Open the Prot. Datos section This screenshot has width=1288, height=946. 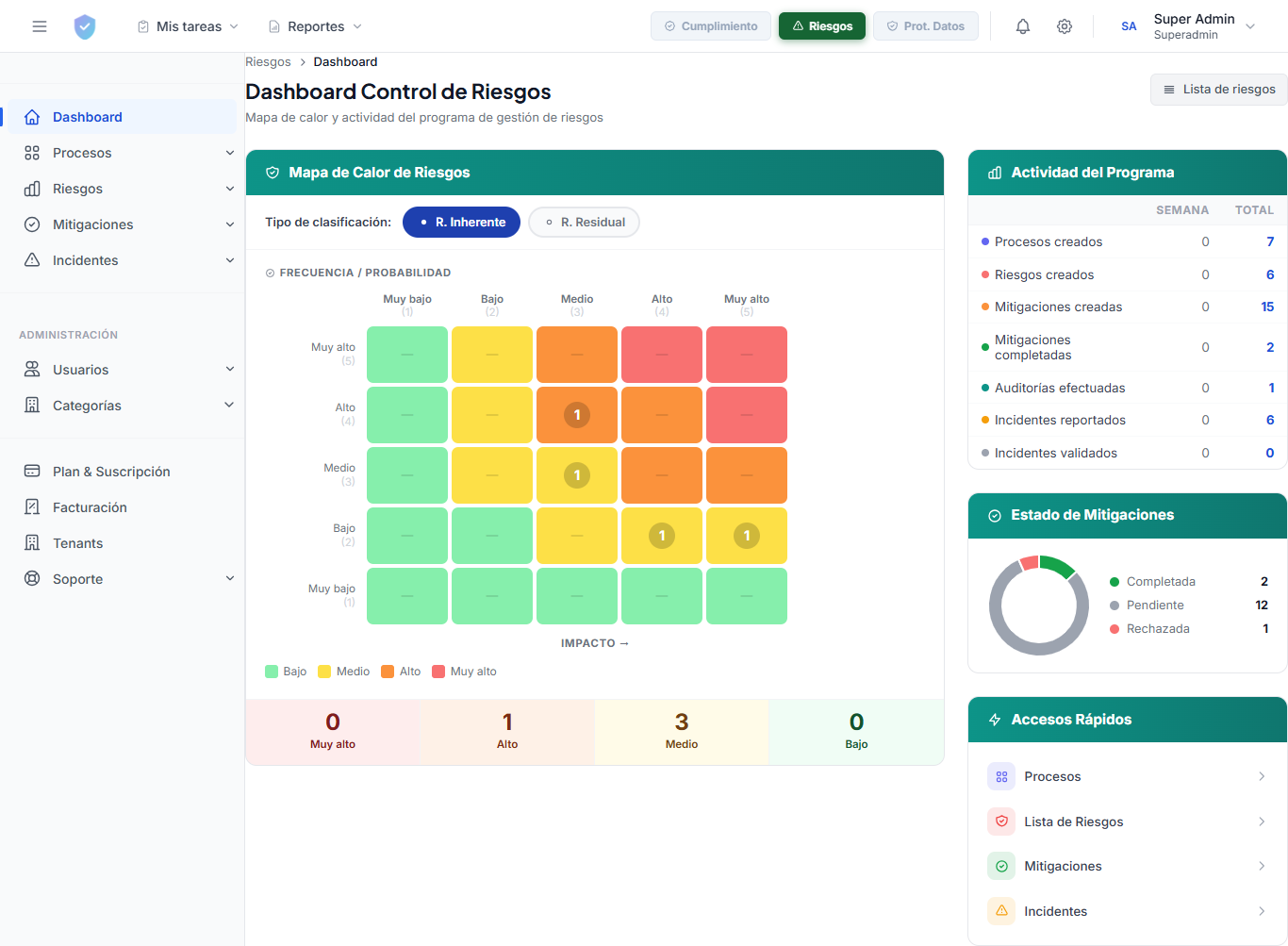(925, 25)
